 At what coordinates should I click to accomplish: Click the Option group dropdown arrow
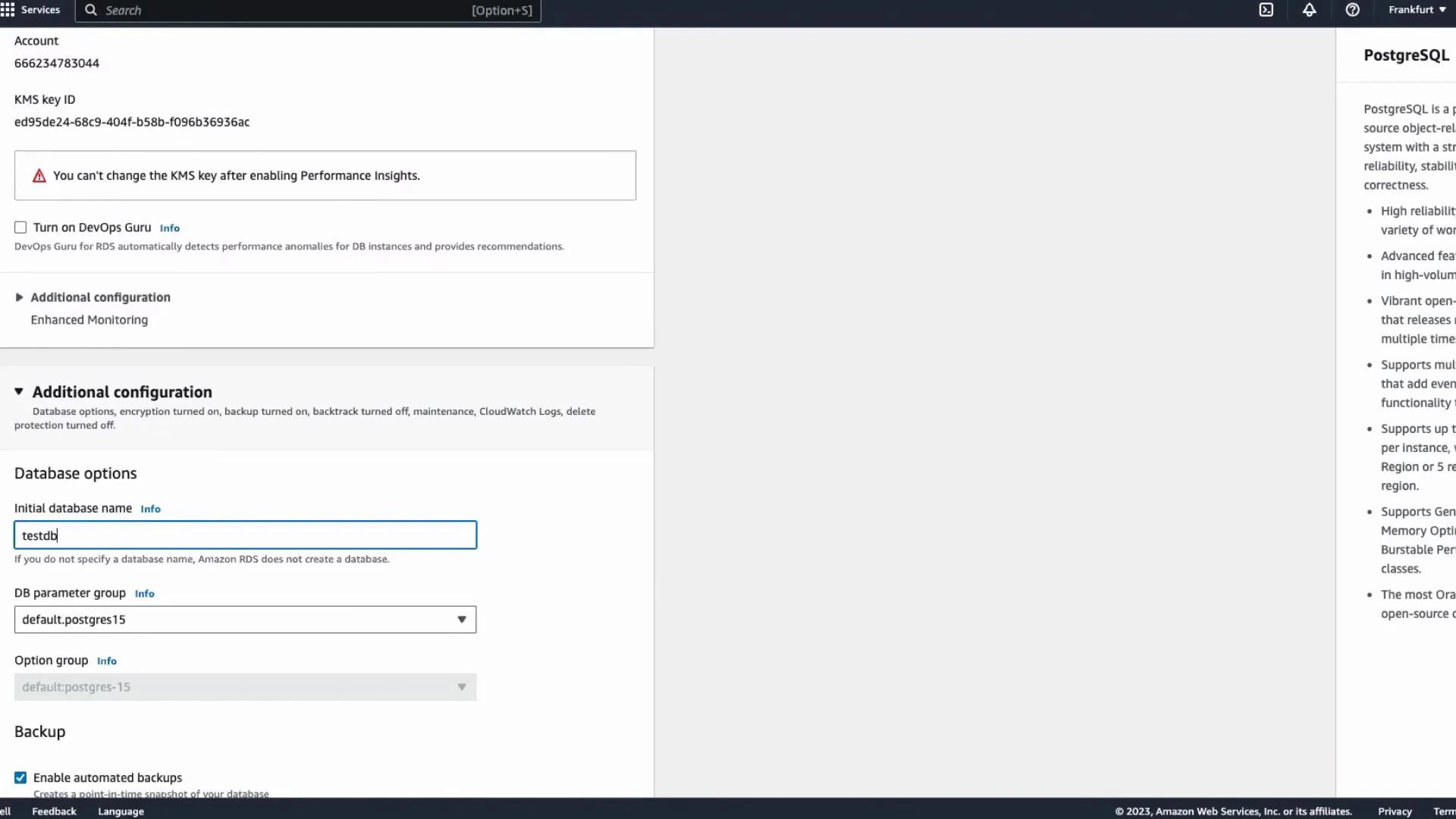(x=461, y=687)
